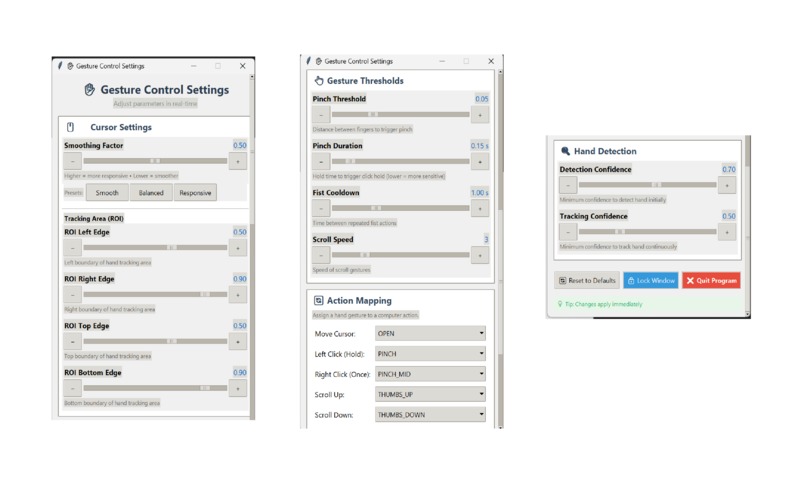Decrease Scroll Speed value

click(x=321, y=256)
